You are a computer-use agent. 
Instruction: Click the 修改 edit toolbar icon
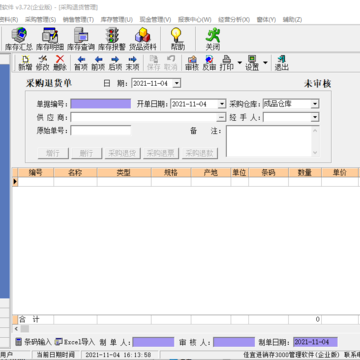click(x=42, y=63)
